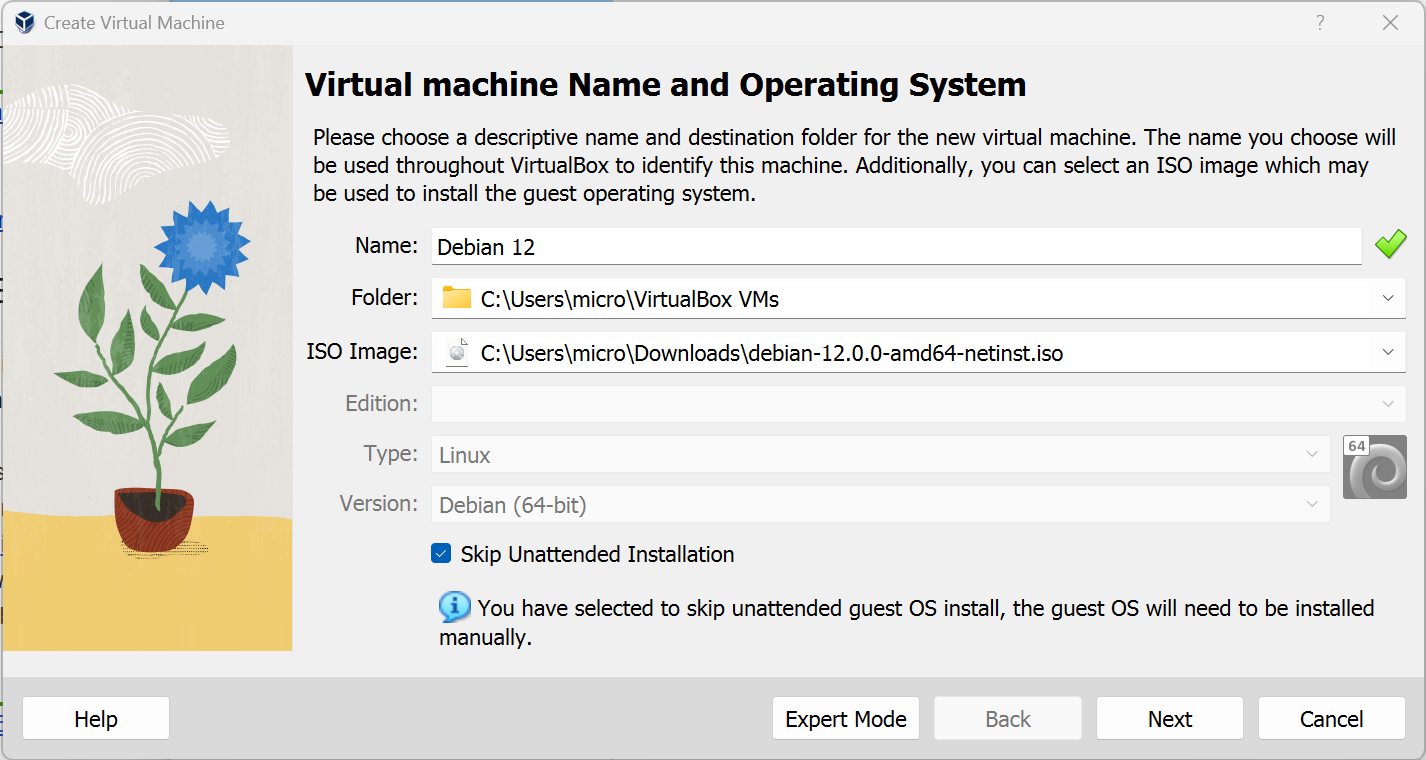
Task: Click the blue information icon by the skip notice
Action: (x=455, y=606)
